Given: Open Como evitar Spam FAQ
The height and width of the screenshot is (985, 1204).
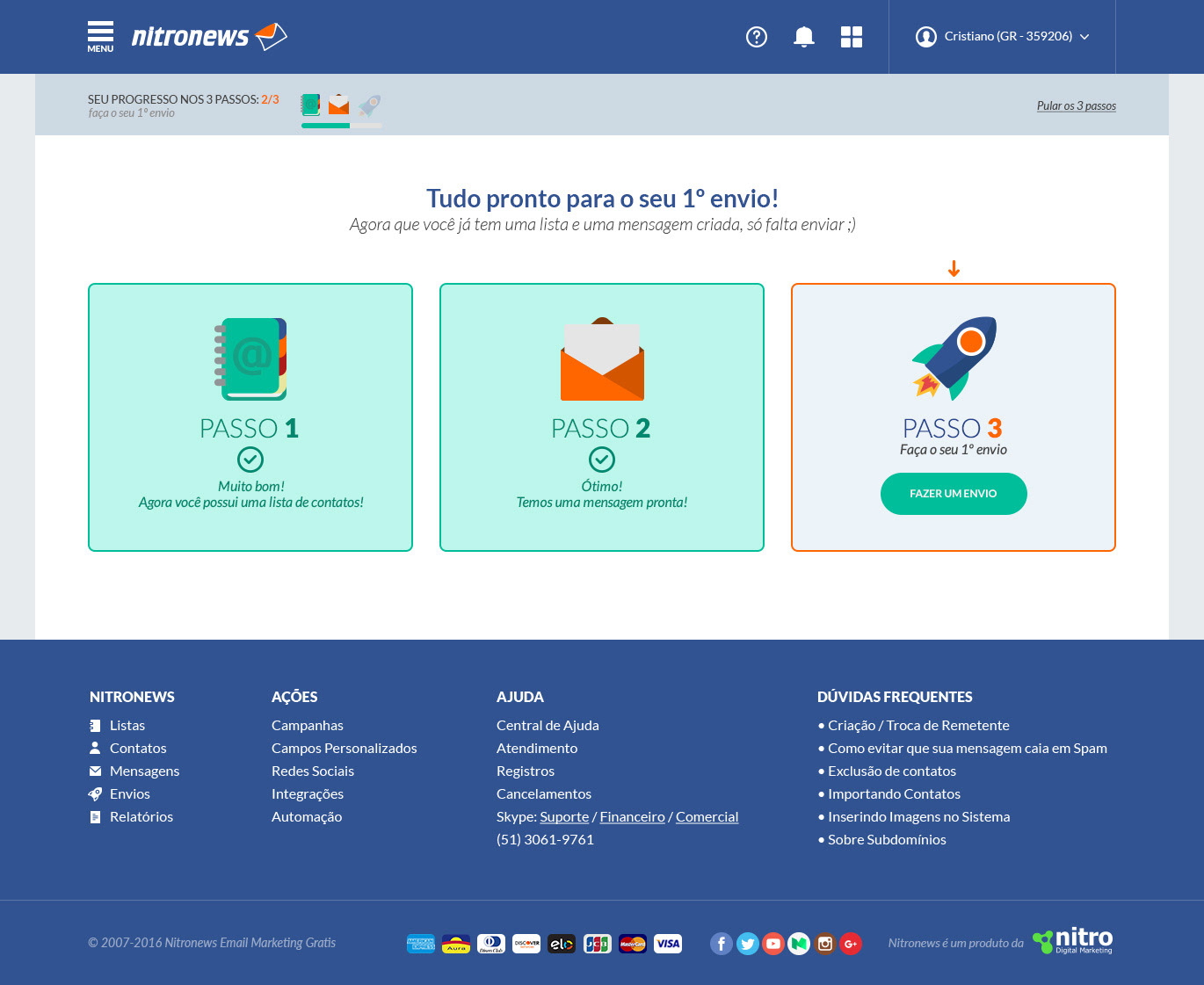Looking at the screenshot, I should pos(962,749).
